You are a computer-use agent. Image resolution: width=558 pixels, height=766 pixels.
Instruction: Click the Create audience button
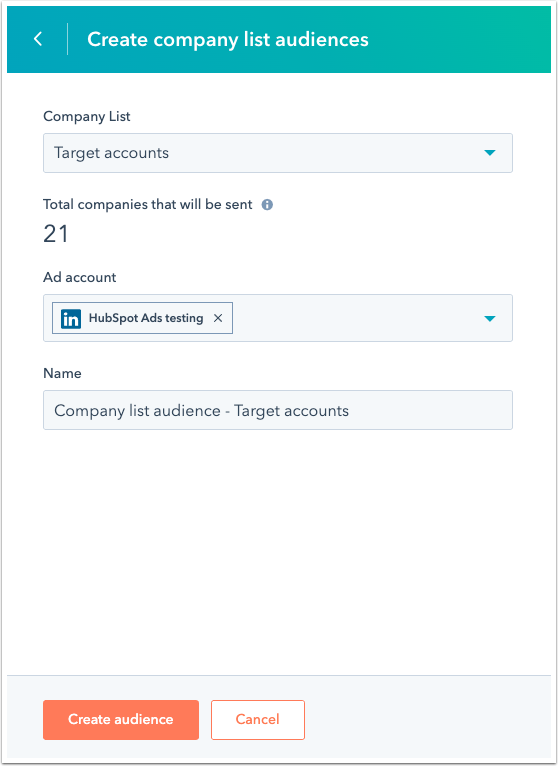(x=121, y=720)
